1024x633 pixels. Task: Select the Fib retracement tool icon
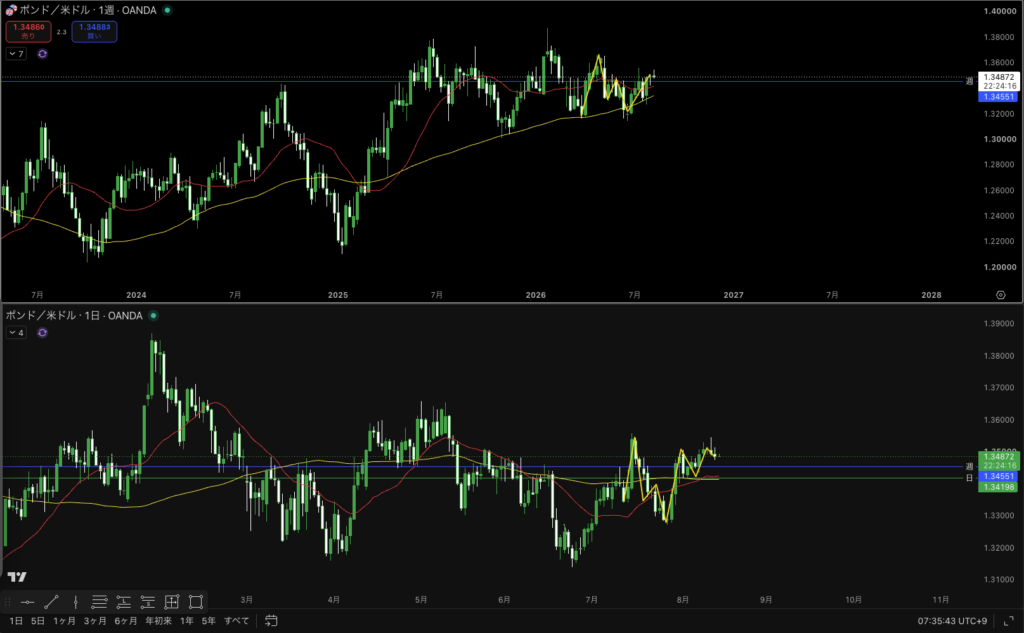(x=99, y=602)
